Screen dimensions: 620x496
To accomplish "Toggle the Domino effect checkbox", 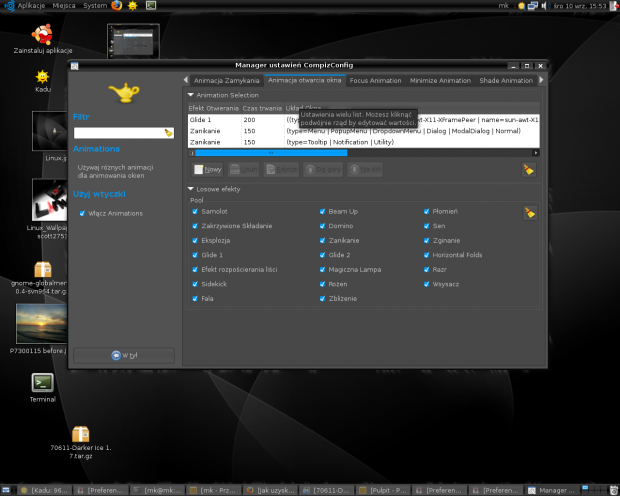I will coord(322,226).
